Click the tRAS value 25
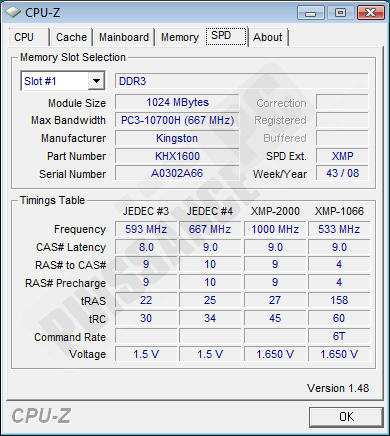The height and width of the screenshot is (436, 390). point(210,300)
